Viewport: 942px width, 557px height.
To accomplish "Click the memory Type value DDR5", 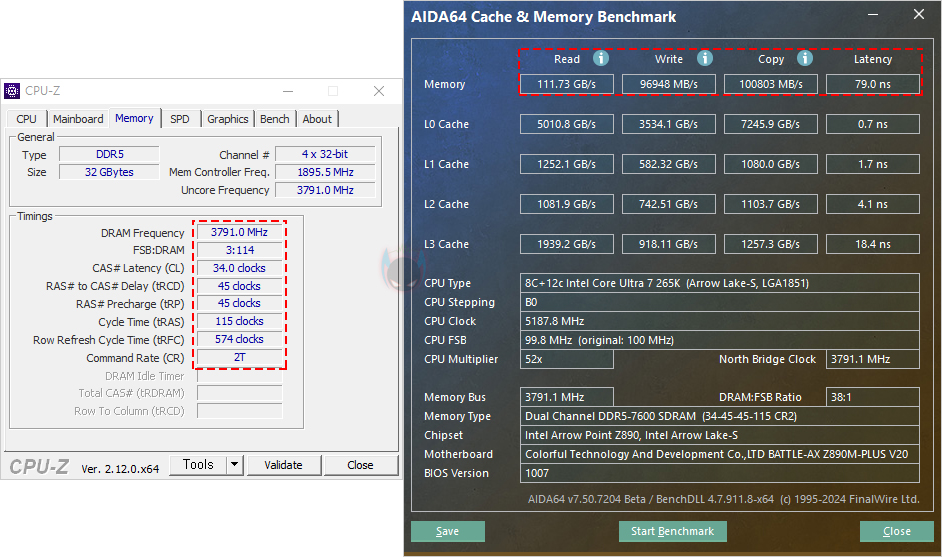I will click(109, 154).
